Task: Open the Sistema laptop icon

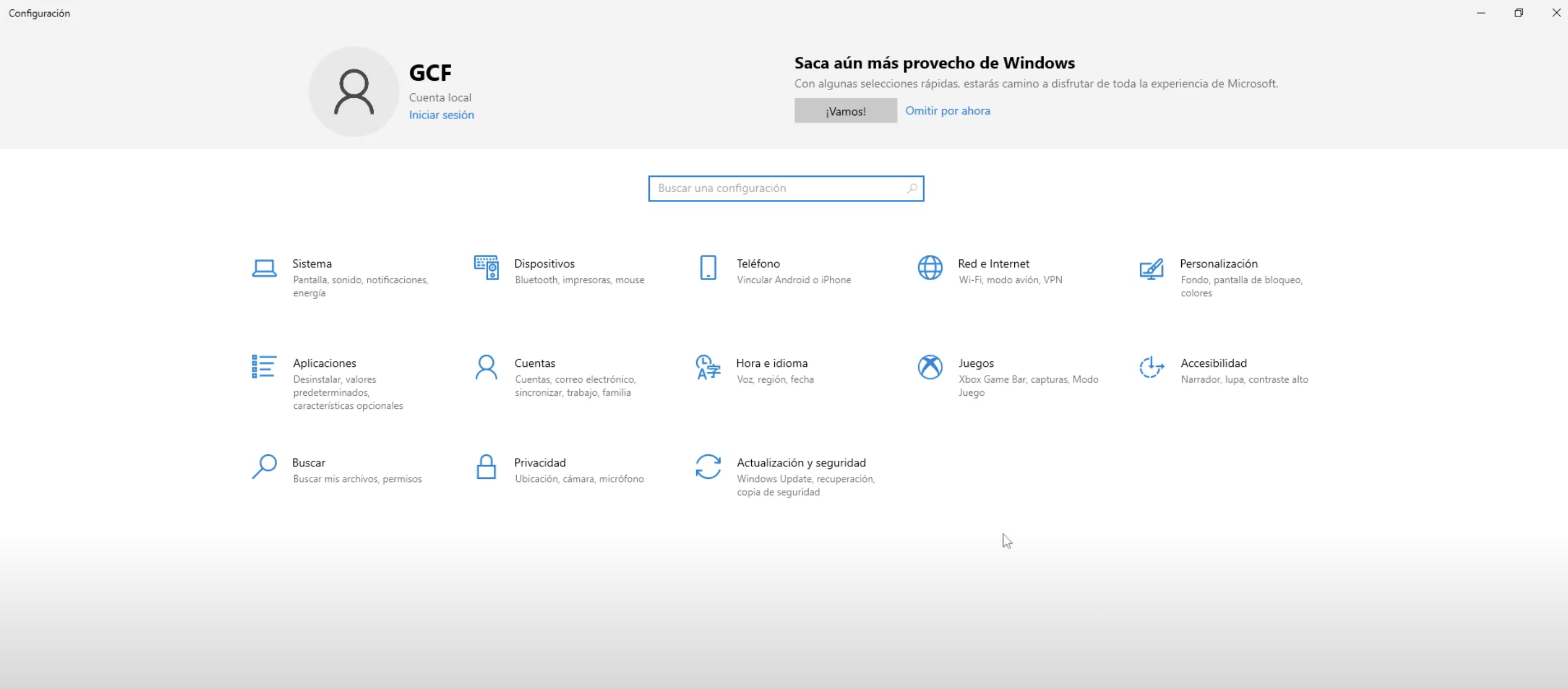Action: pos(264,268)
